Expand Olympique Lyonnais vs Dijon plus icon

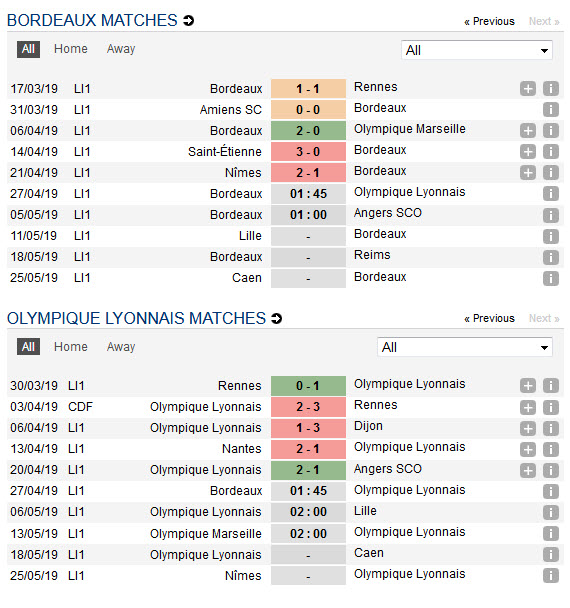[528, 428]
